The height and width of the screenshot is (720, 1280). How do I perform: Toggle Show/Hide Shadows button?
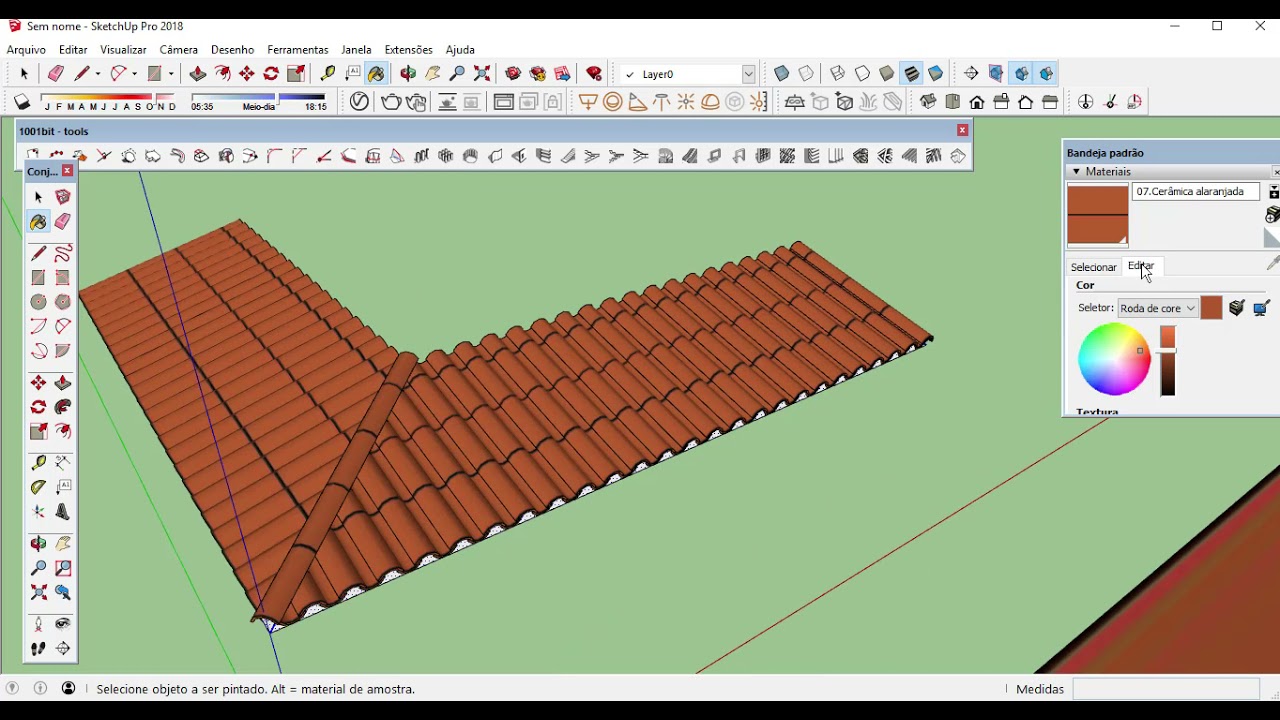(22, 102)
